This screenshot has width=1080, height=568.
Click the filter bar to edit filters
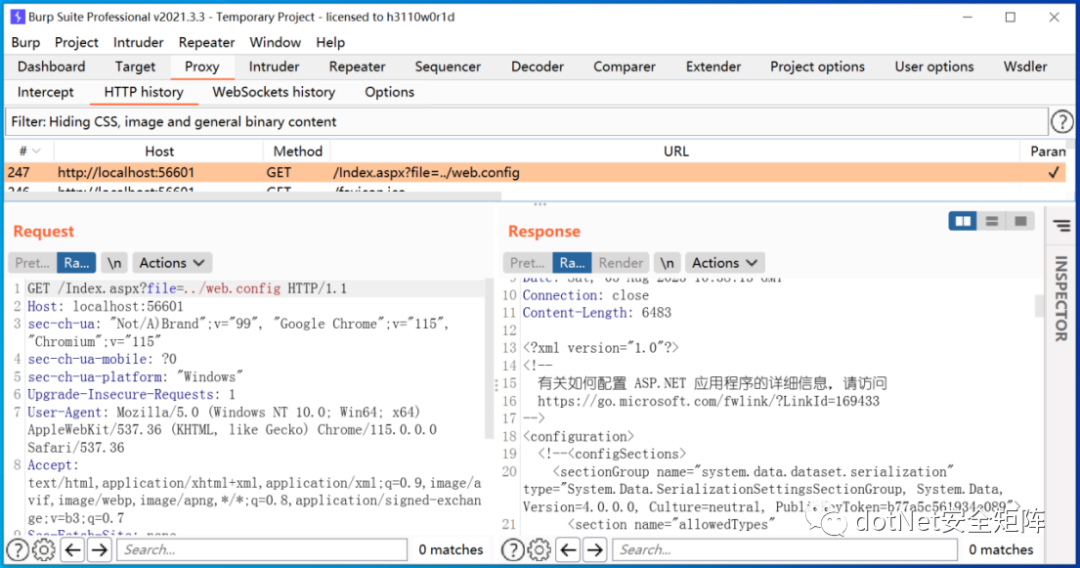[526, 122]
